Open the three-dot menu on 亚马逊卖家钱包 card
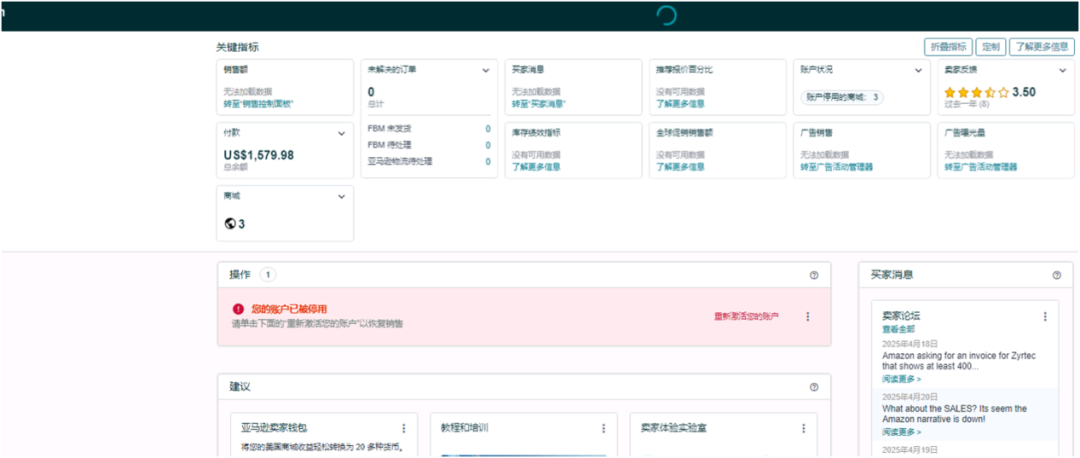The width and height of the screenshot is (1080, 458). [404, 428]
